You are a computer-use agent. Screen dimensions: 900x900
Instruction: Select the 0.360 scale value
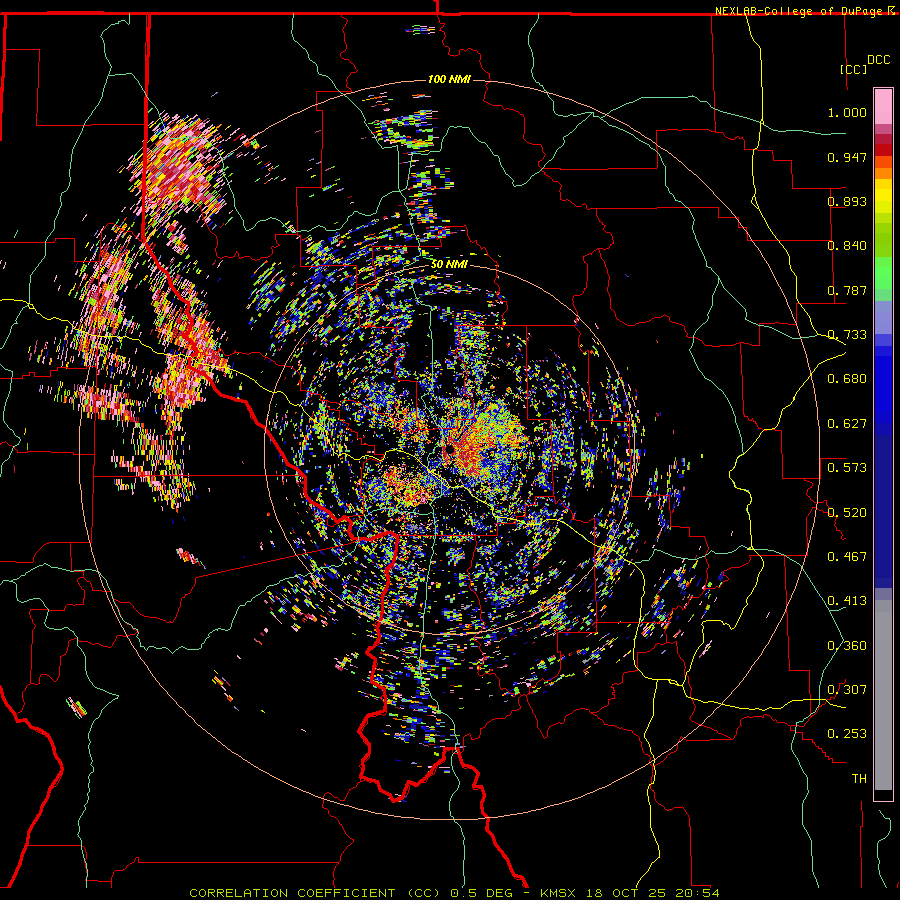(x=847, y=646)
